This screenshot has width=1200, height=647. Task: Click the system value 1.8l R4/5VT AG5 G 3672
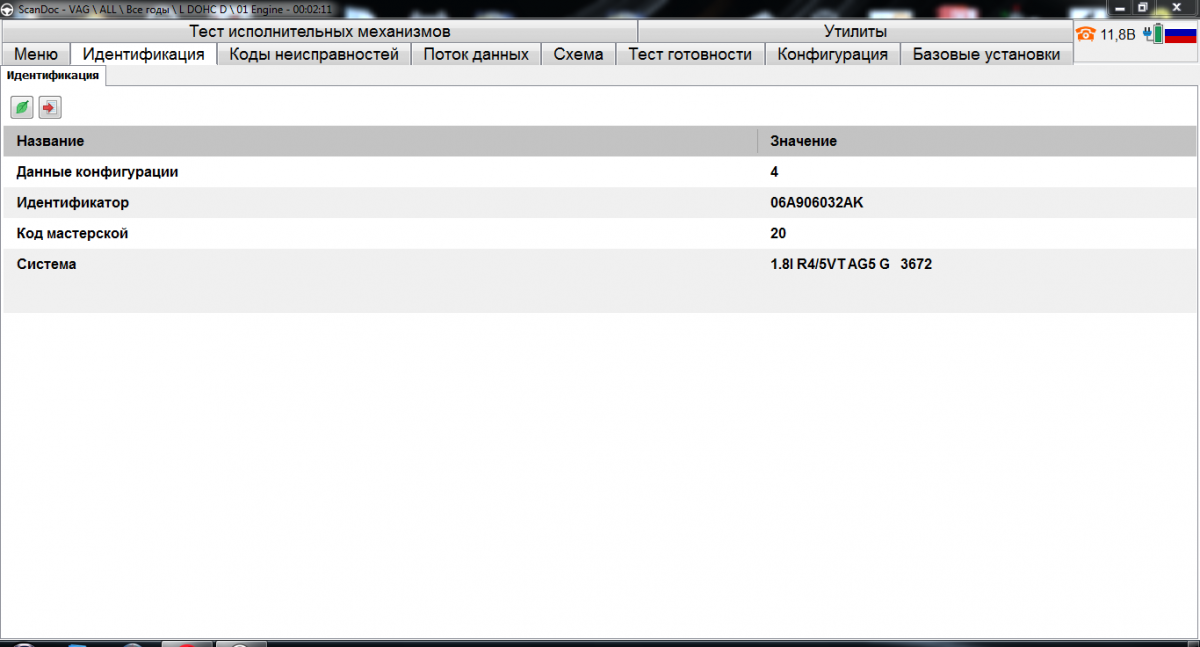pyautogui.click(x=851, y=264)
